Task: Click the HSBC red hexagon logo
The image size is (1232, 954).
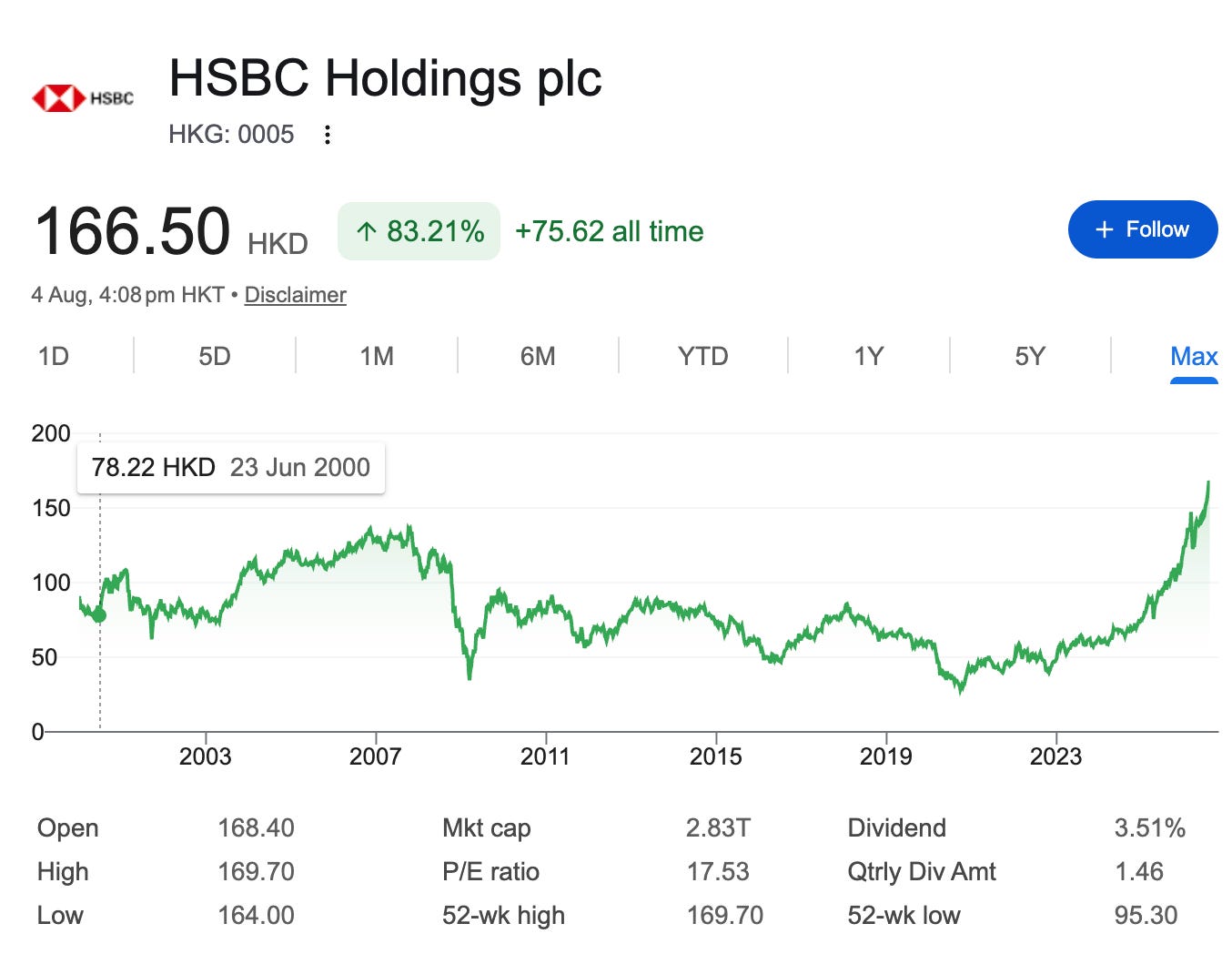Action: [x=59, y=98]
